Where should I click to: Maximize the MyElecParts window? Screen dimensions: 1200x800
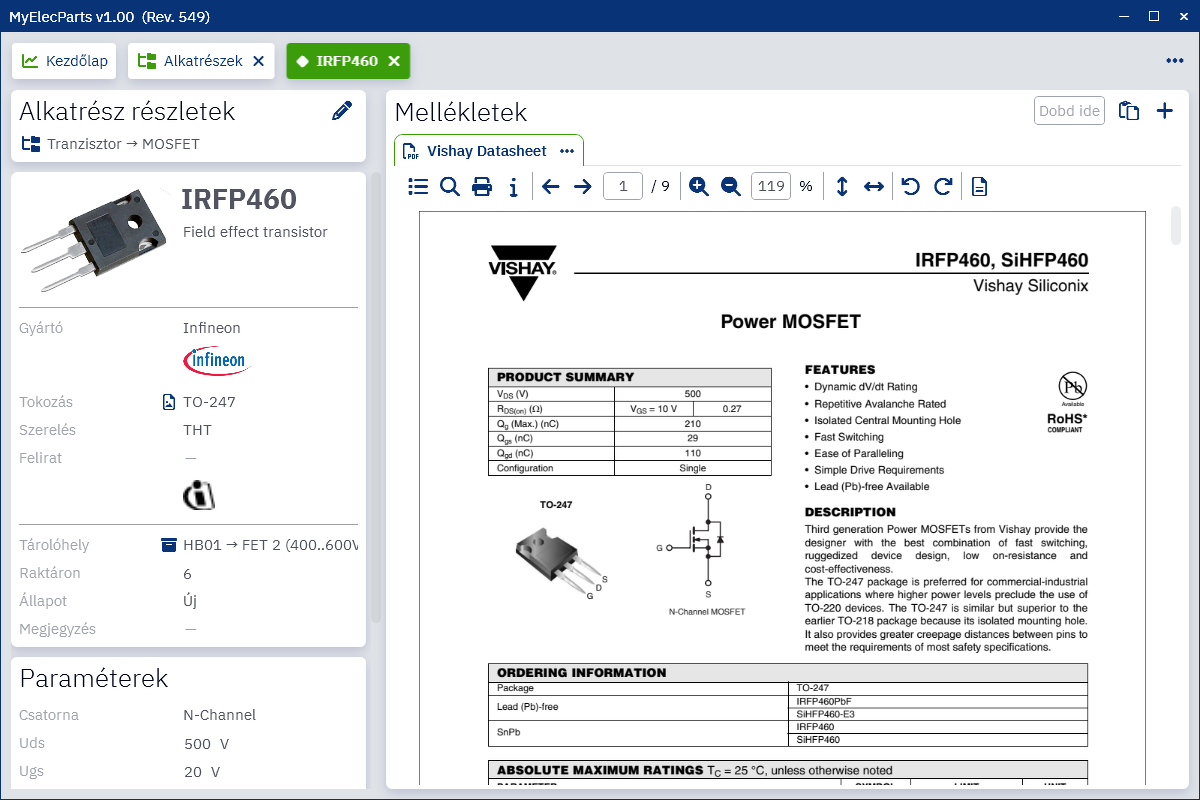(1153, 16)
